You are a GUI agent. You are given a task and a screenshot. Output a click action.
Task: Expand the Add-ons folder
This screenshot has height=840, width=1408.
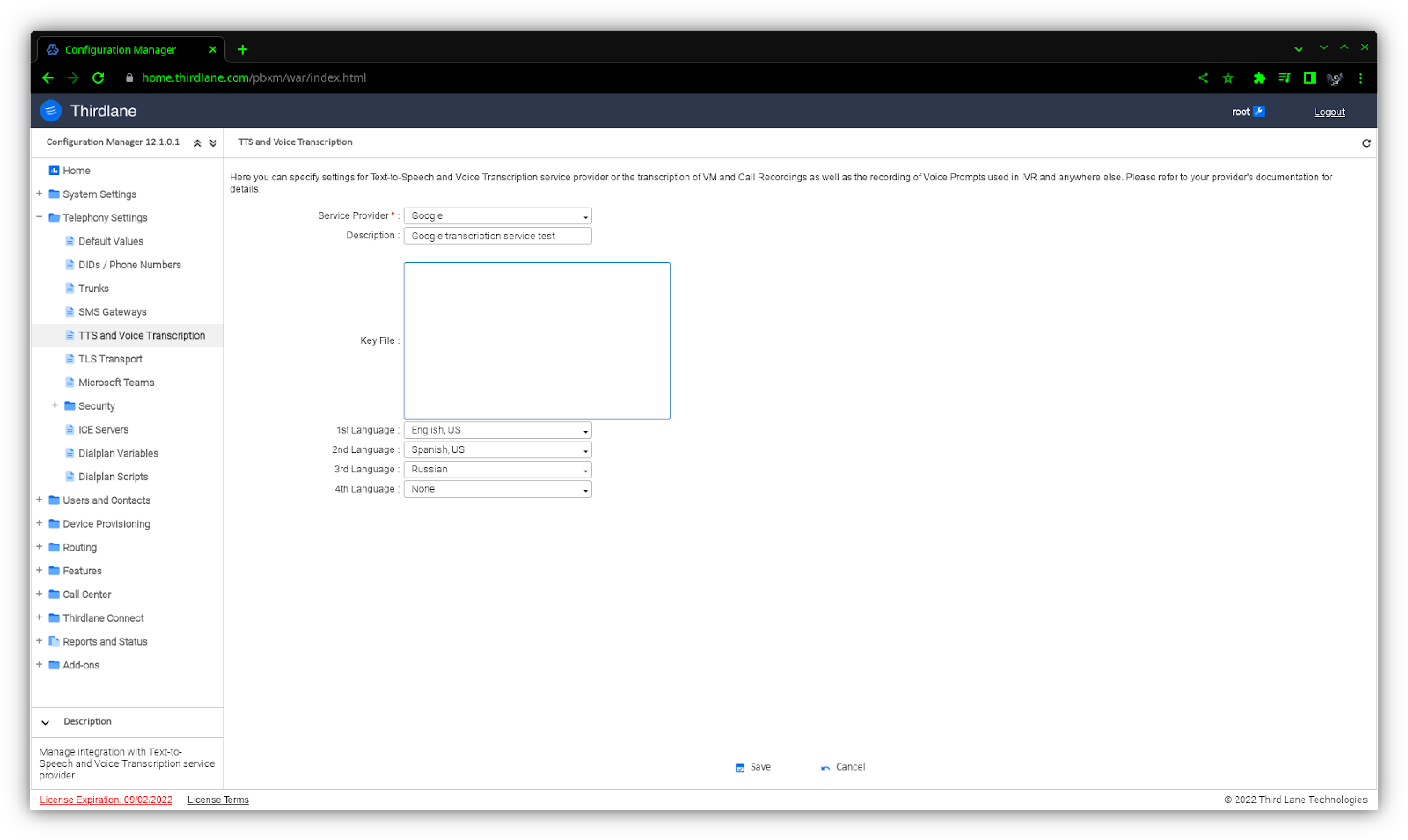coord(39,665)
